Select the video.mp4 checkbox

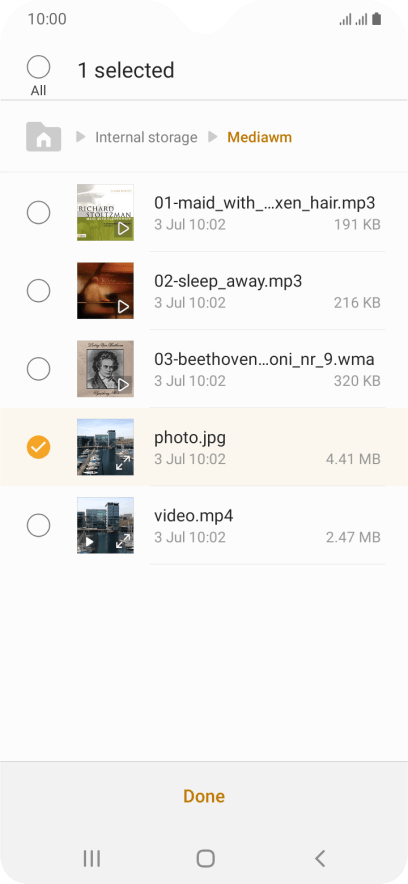pos(38,525)
